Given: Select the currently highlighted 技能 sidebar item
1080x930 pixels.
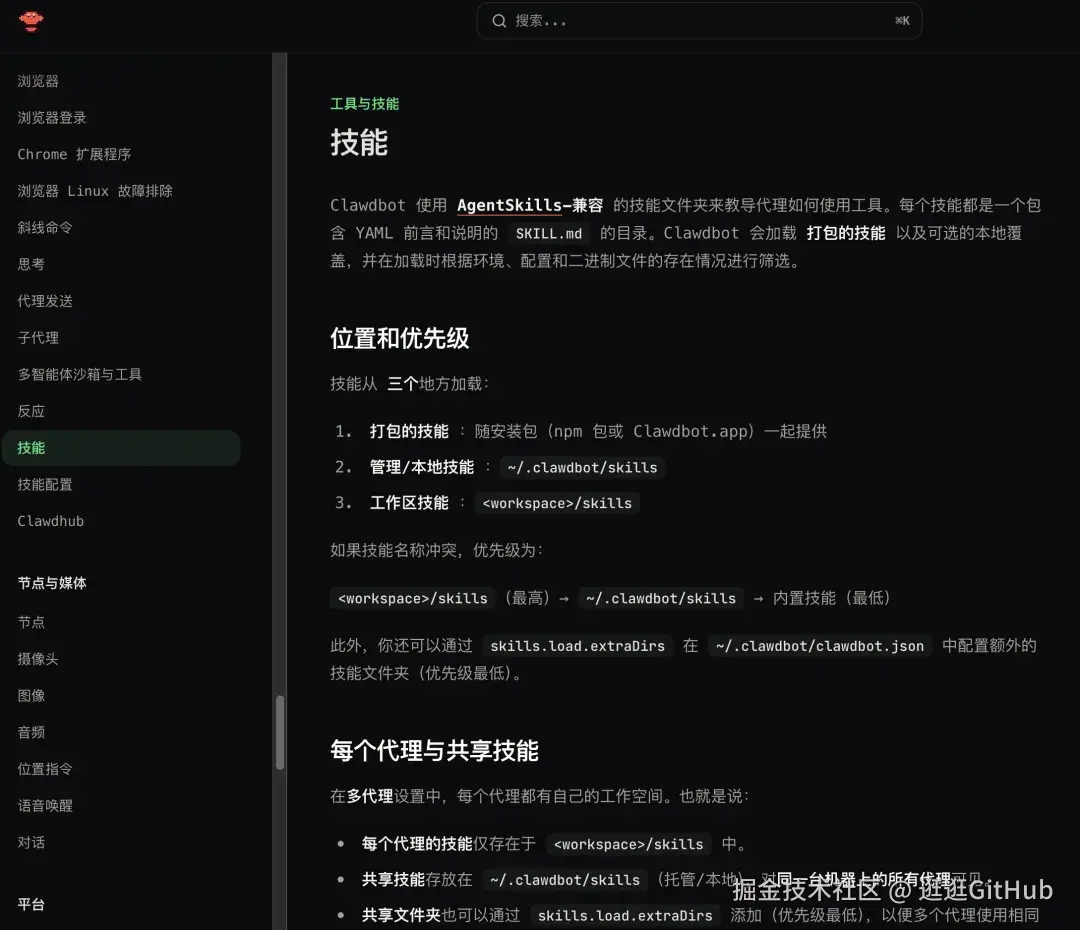Looking at the screenshot, I should pos(31,448).
